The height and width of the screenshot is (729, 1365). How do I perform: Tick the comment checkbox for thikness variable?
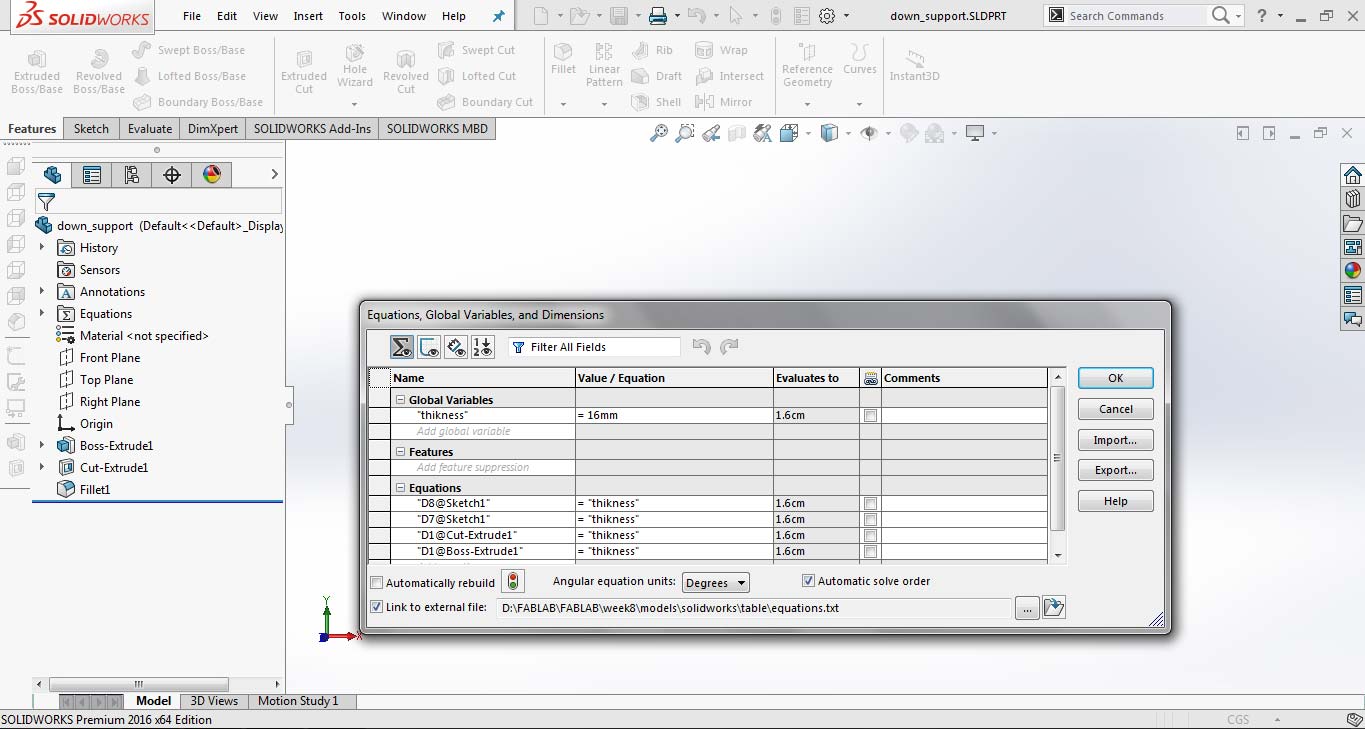coord(870,415)
